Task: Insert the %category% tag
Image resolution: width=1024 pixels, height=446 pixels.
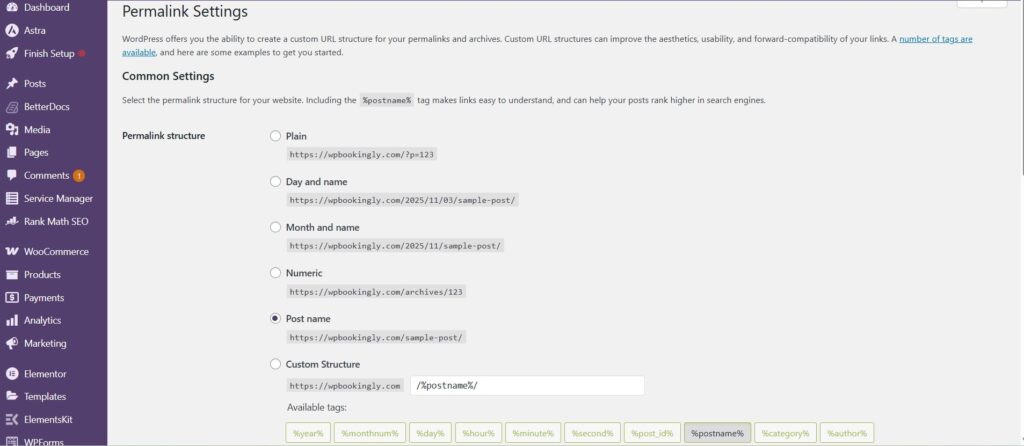Action: pyautogui.click(x=785, y=433)
